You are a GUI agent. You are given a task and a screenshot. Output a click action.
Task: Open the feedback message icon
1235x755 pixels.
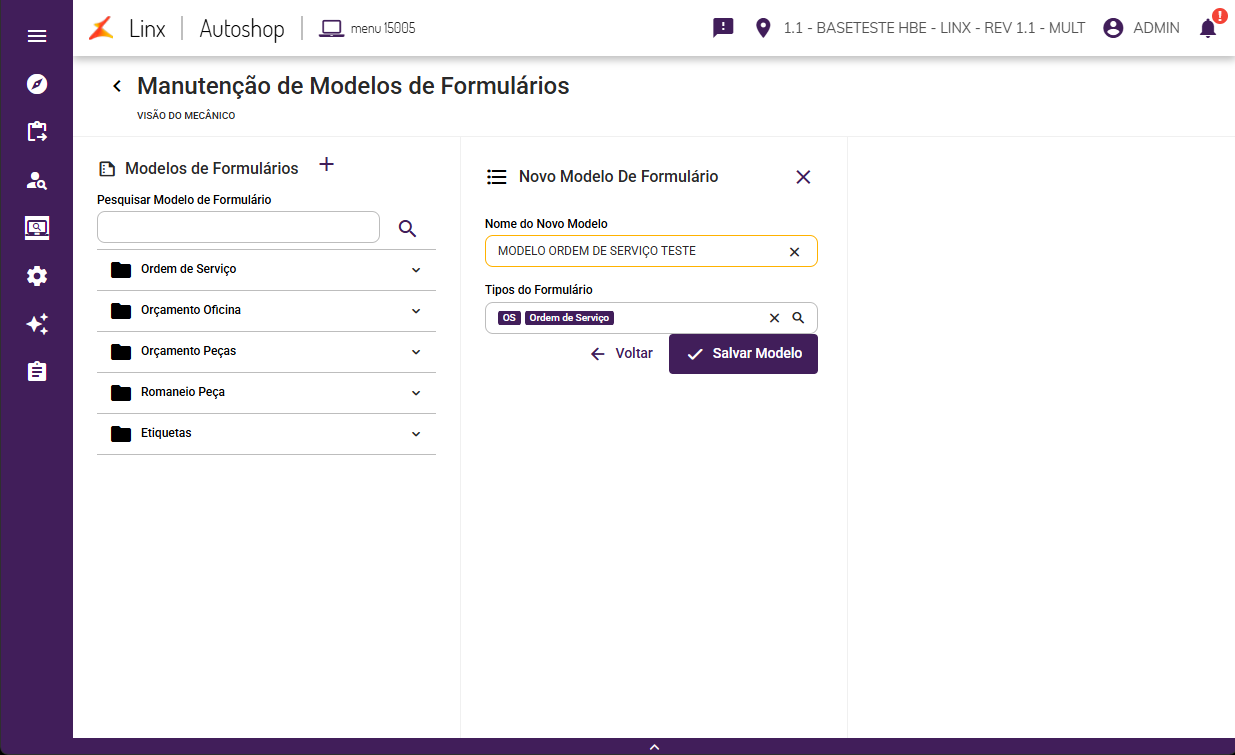point(723,28)
